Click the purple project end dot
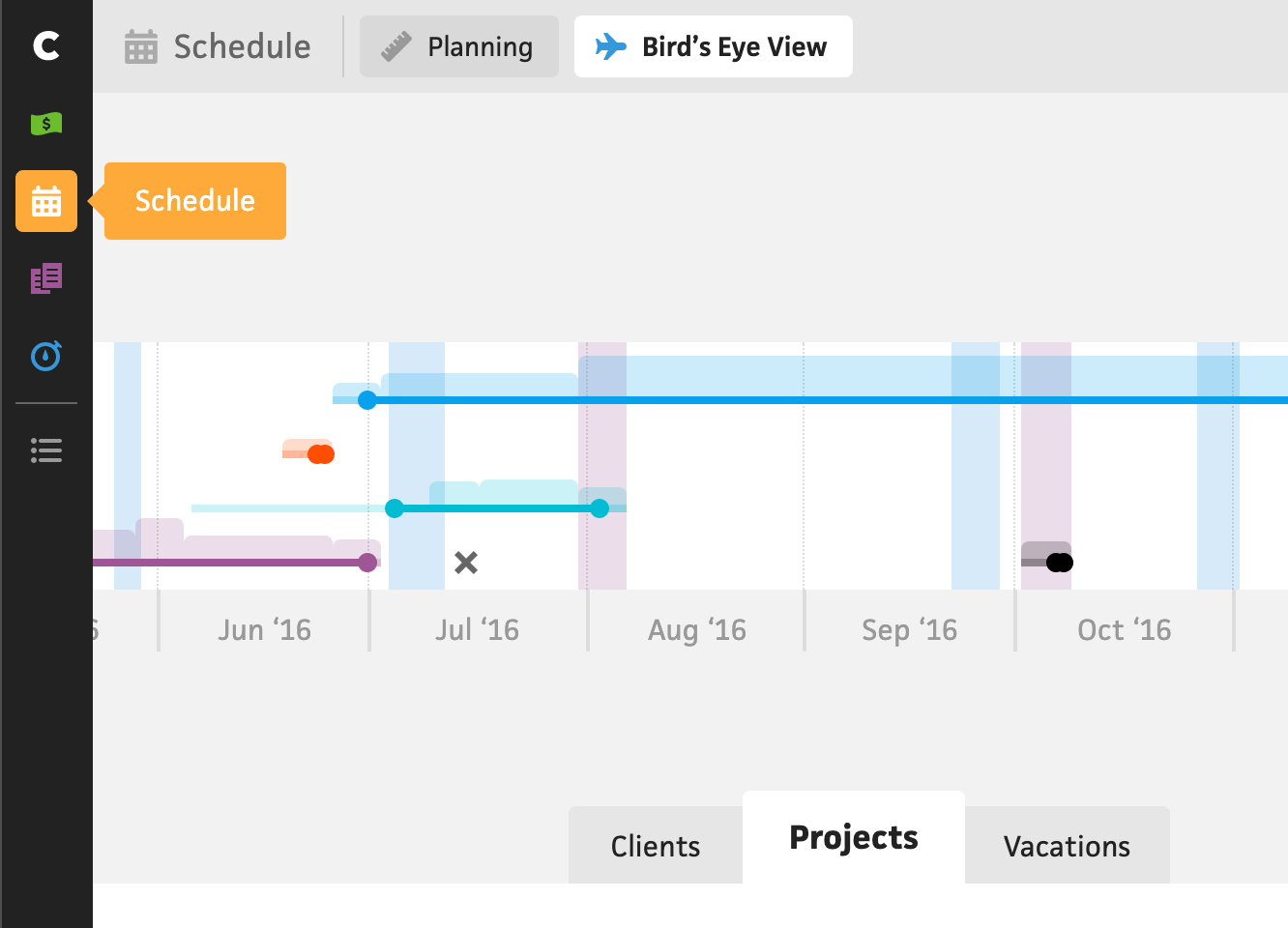This screenshot has width=1288, height=928. tap(367, 563)
